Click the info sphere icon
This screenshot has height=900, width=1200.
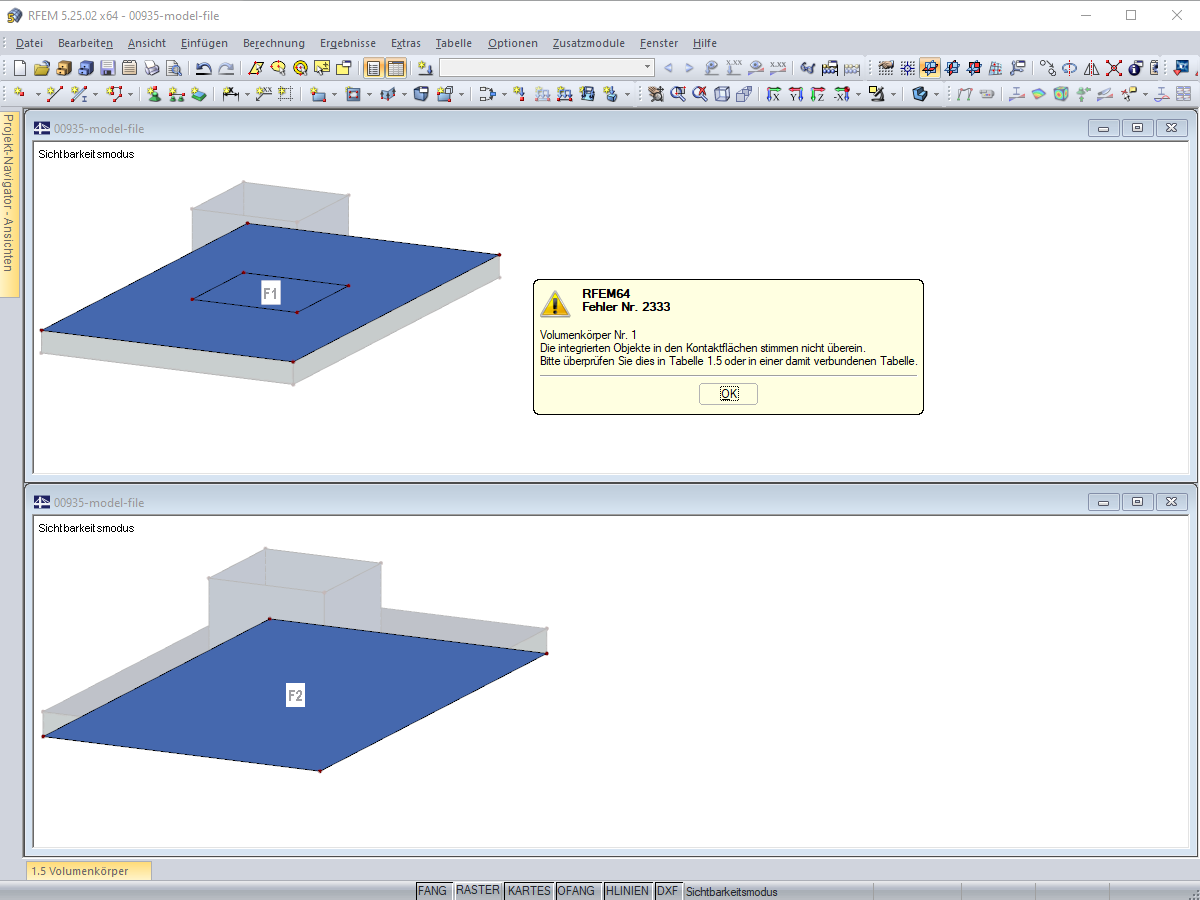click(x=1135, y=68)
